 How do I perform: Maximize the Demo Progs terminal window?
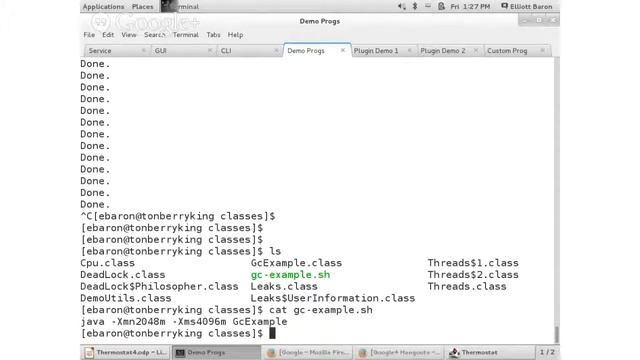[539, 20]
